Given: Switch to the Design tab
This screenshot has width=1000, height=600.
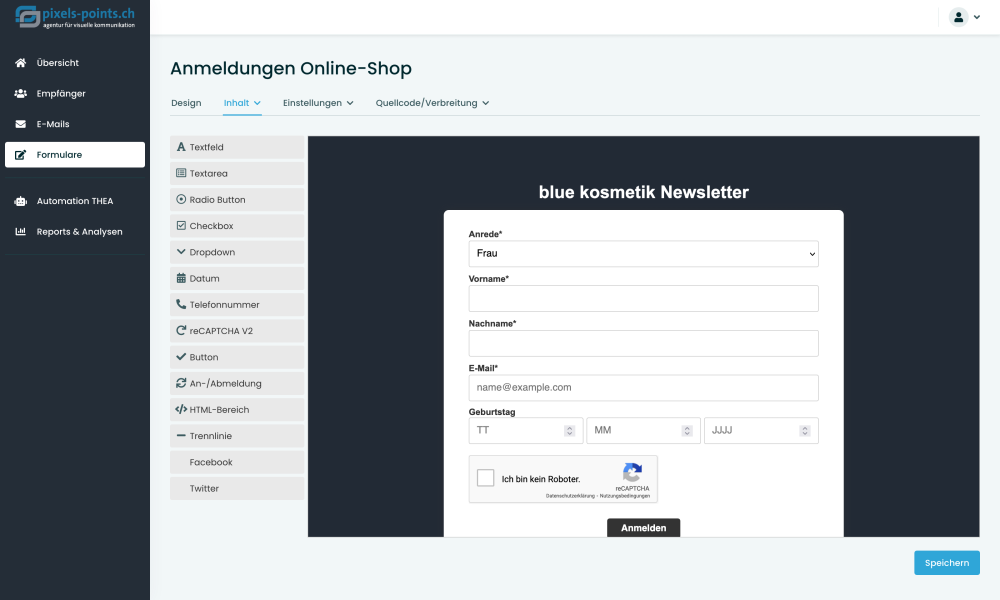Looking at the screenshot, I should click(x=186, y=103).
